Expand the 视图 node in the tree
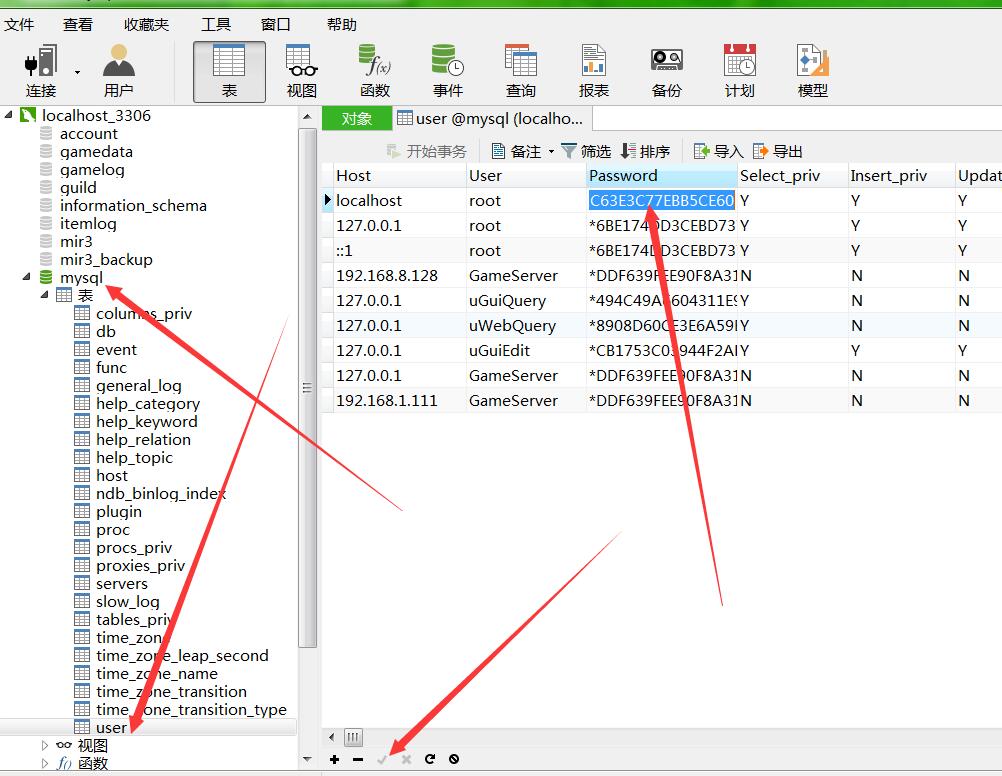Viewport: 1002px width, 776px height. pyautogui.click(x=45, y=745)
